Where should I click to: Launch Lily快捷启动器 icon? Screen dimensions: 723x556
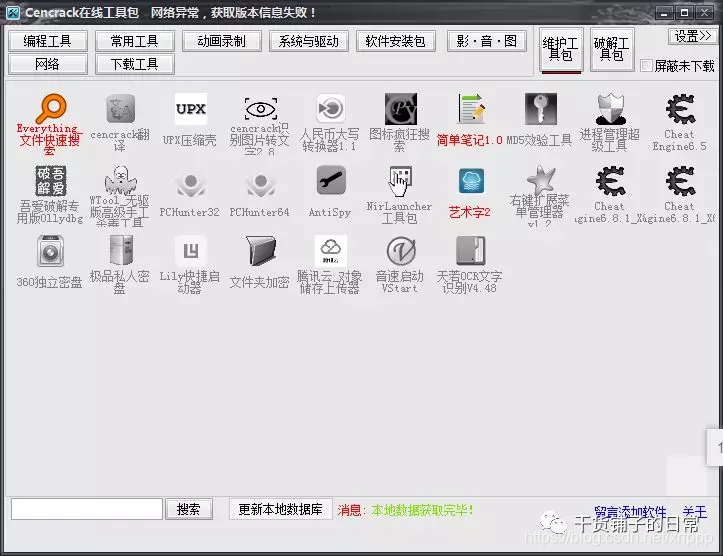pyautogui.click(x=190, y=251)
